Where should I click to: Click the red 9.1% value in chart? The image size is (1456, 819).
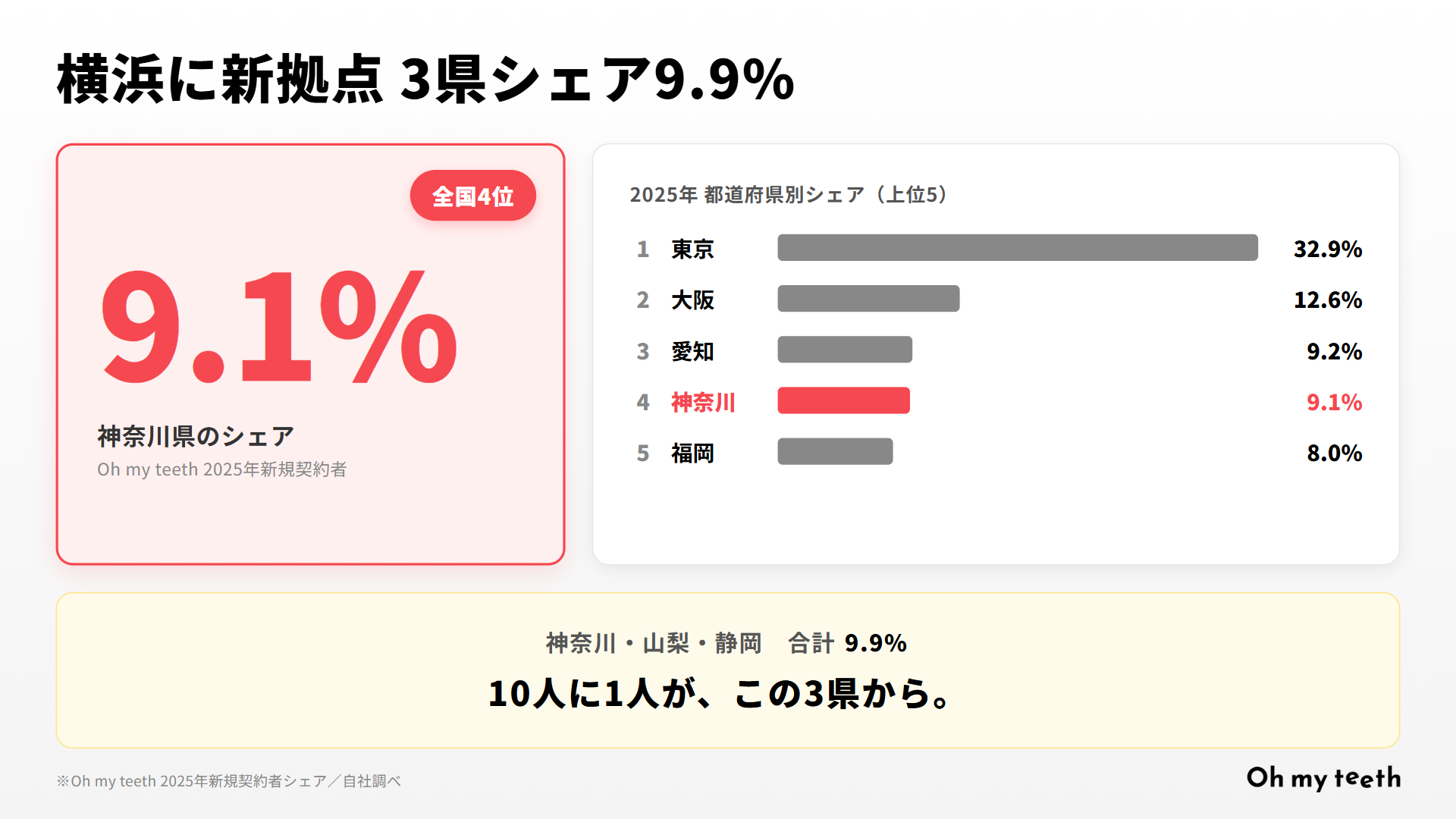click(x=1334, y=402)
